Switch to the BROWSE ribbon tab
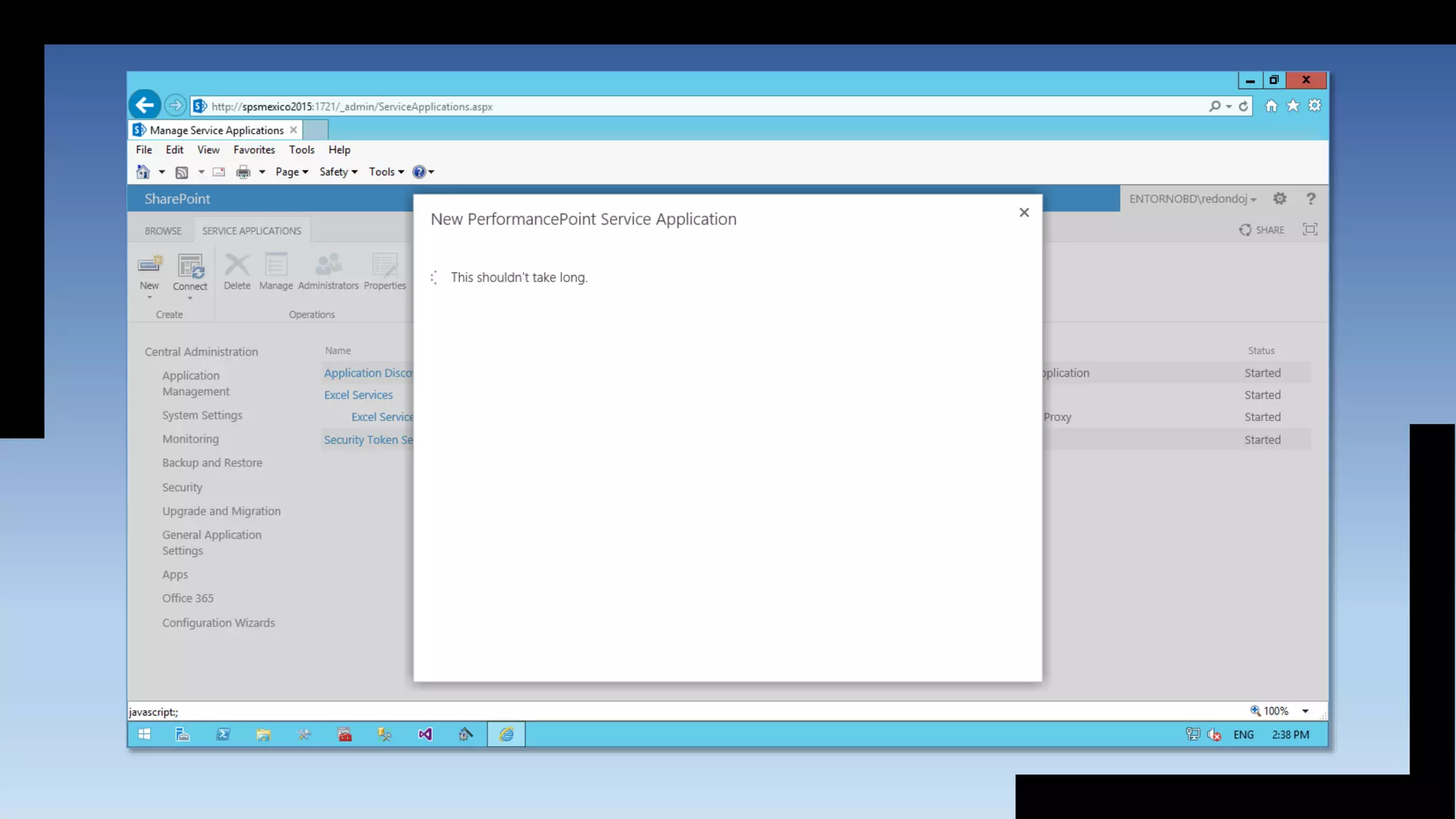The width and height of the screenshot is (1456, 819). pos(163,231)
